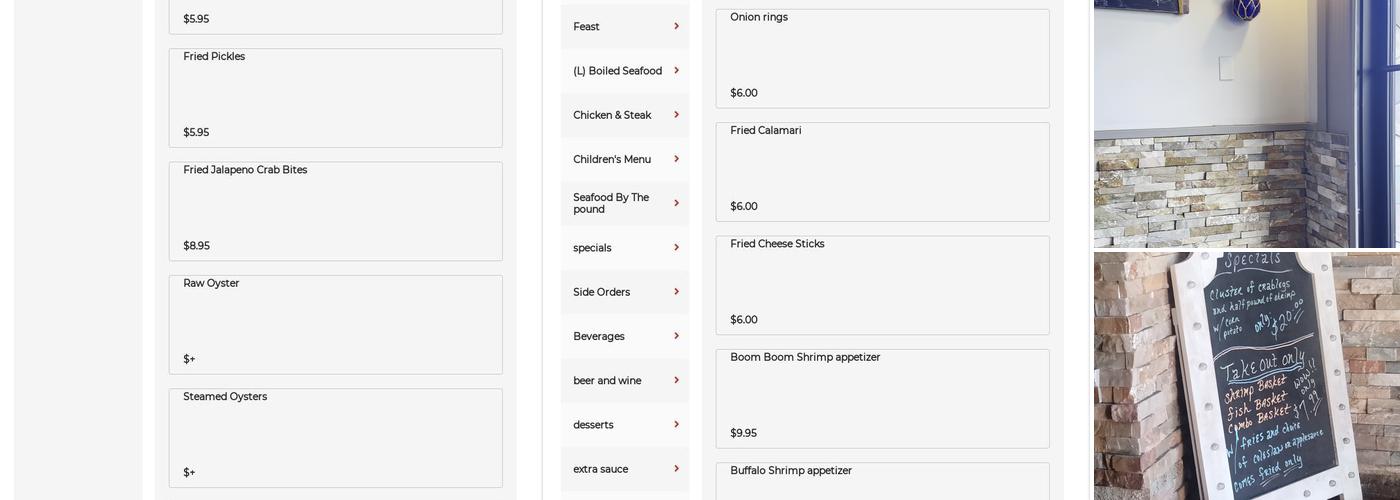1400x500 pixels.
Task: Expand the desserts category chevron
Action: pos(676,424)
